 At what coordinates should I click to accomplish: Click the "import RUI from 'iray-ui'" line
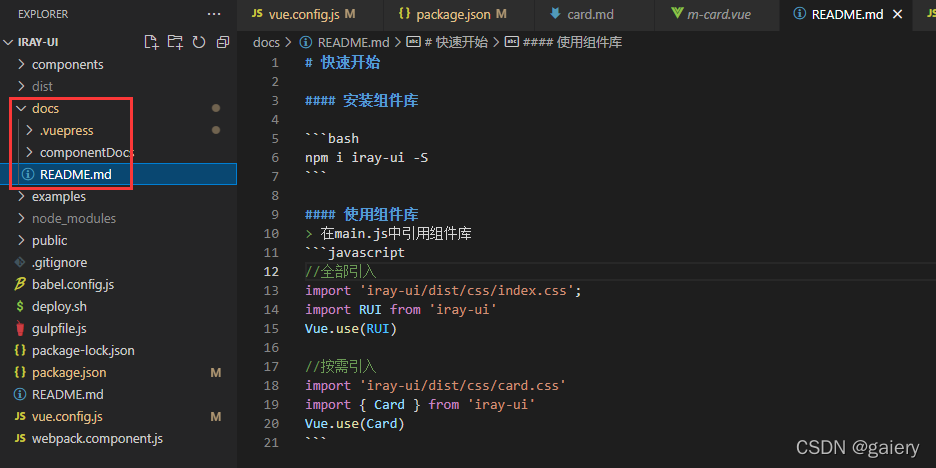(401, 309)
